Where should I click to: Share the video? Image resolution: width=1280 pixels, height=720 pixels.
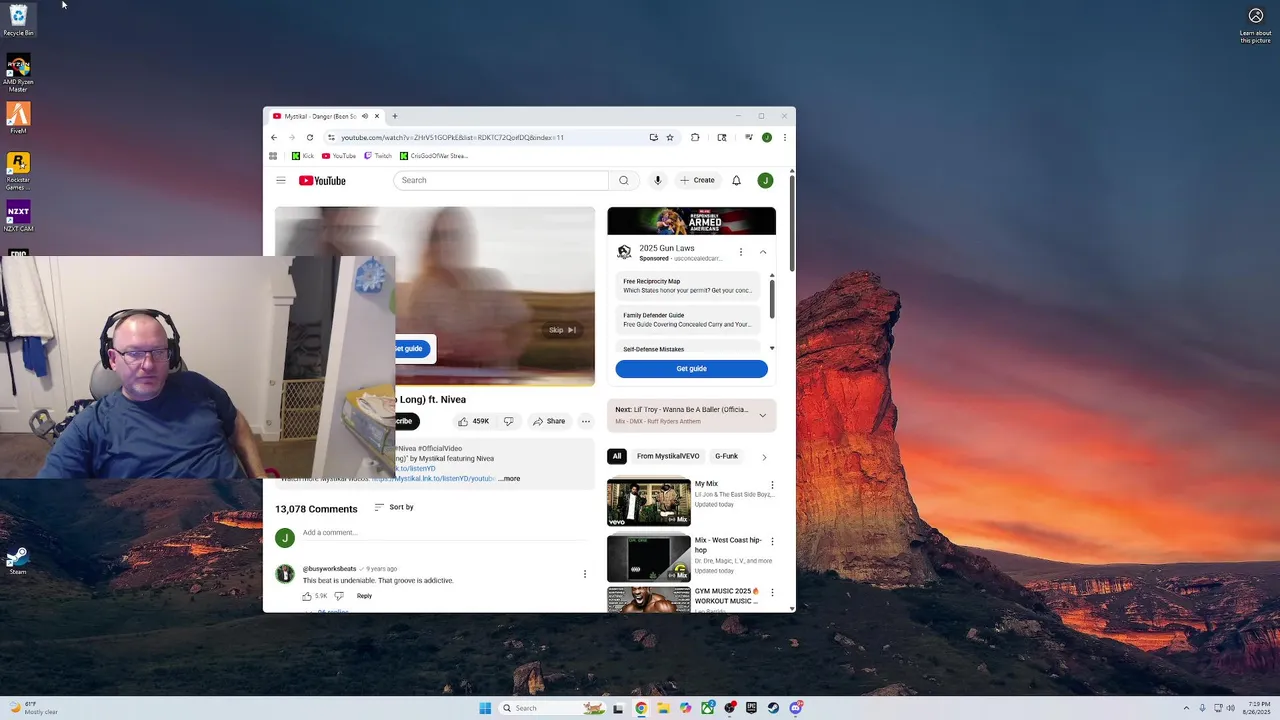click(x=549, y=421)
